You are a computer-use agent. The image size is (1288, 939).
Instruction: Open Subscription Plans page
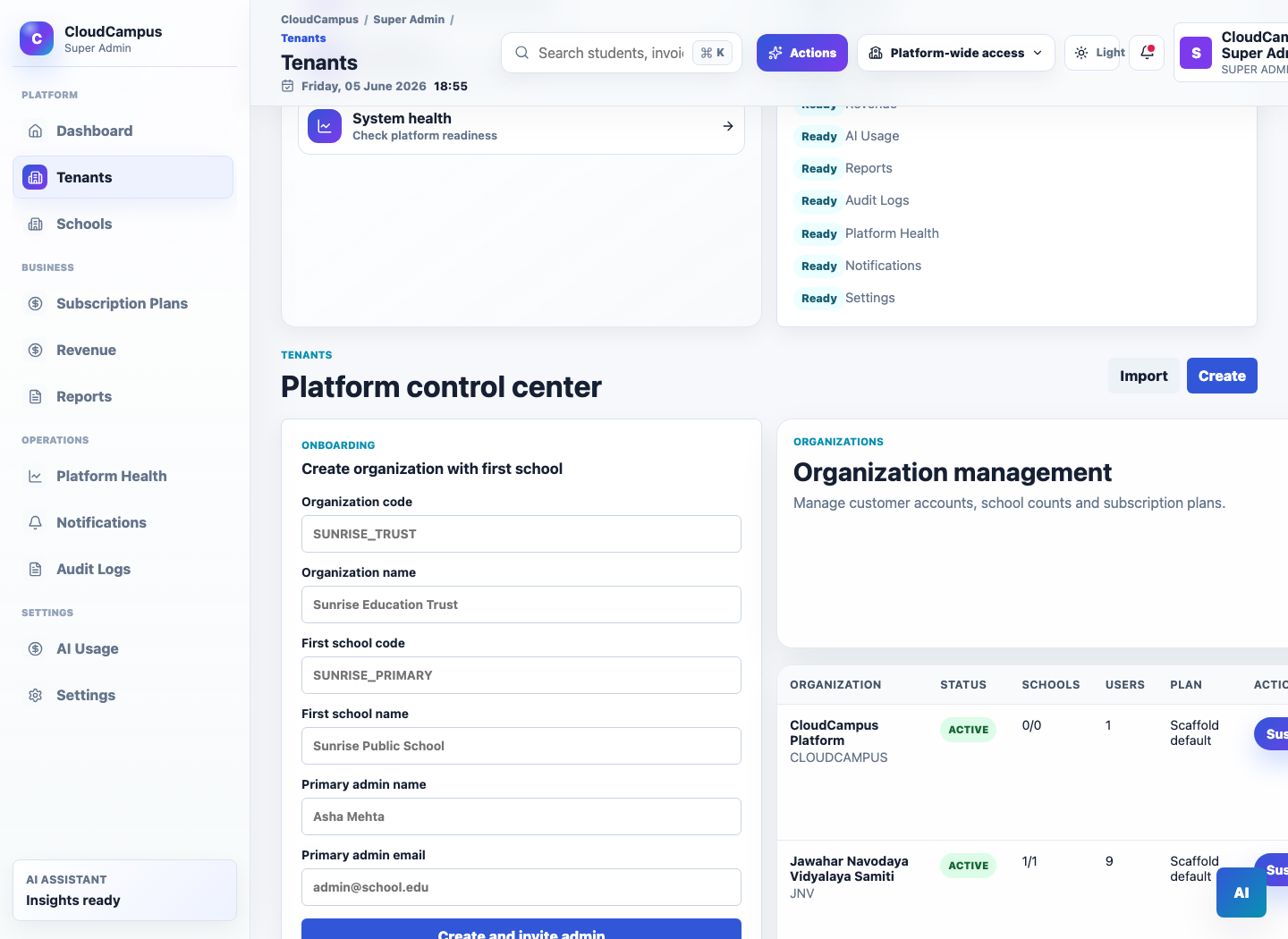[x=123, y=303]
